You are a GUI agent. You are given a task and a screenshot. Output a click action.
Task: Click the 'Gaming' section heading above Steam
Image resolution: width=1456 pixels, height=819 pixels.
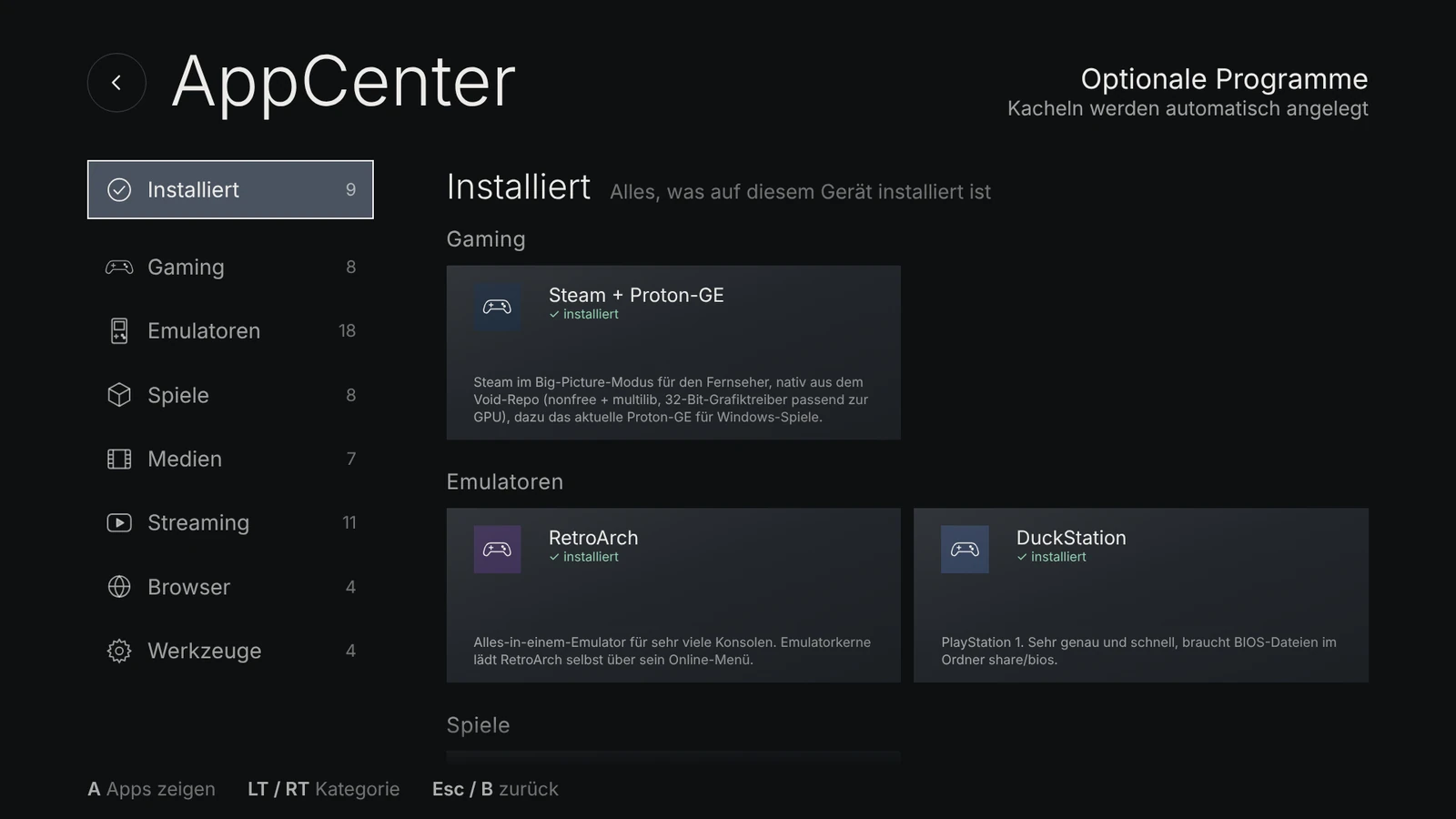[x=486, y=239]
